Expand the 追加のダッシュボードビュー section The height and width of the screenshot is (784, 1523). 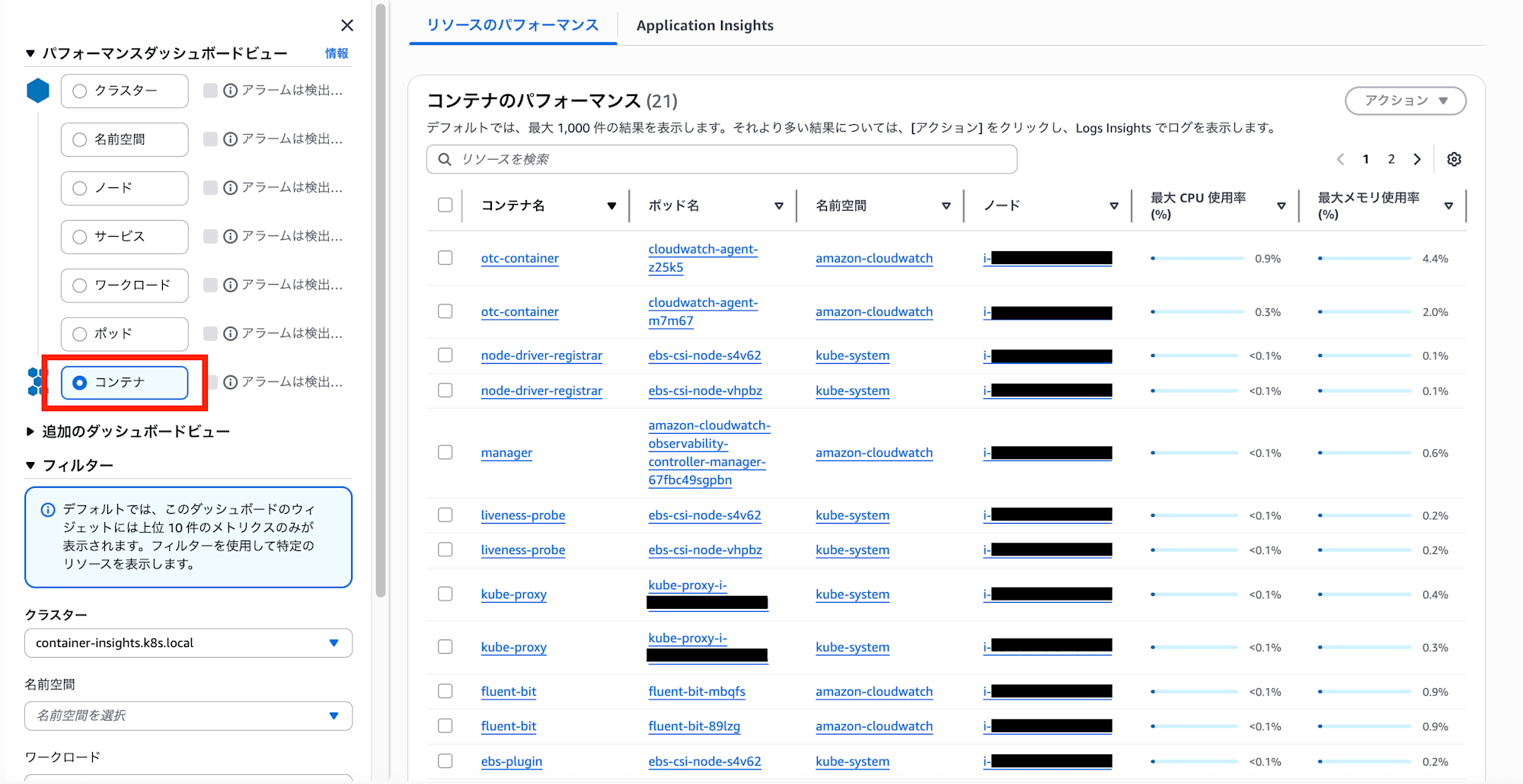30,432
